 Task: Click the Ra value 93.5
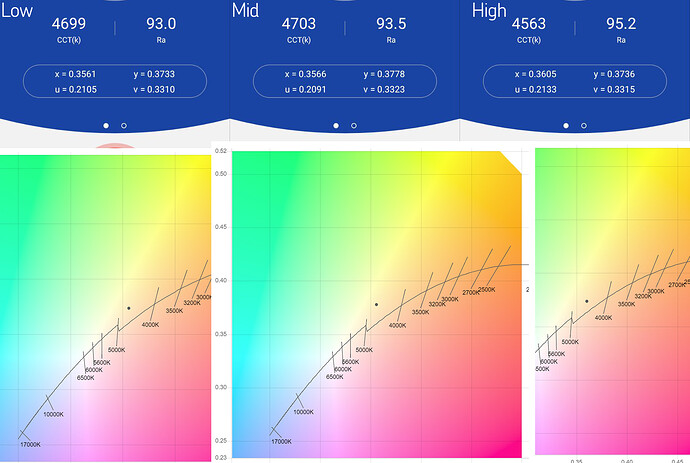tap(391, 24)
